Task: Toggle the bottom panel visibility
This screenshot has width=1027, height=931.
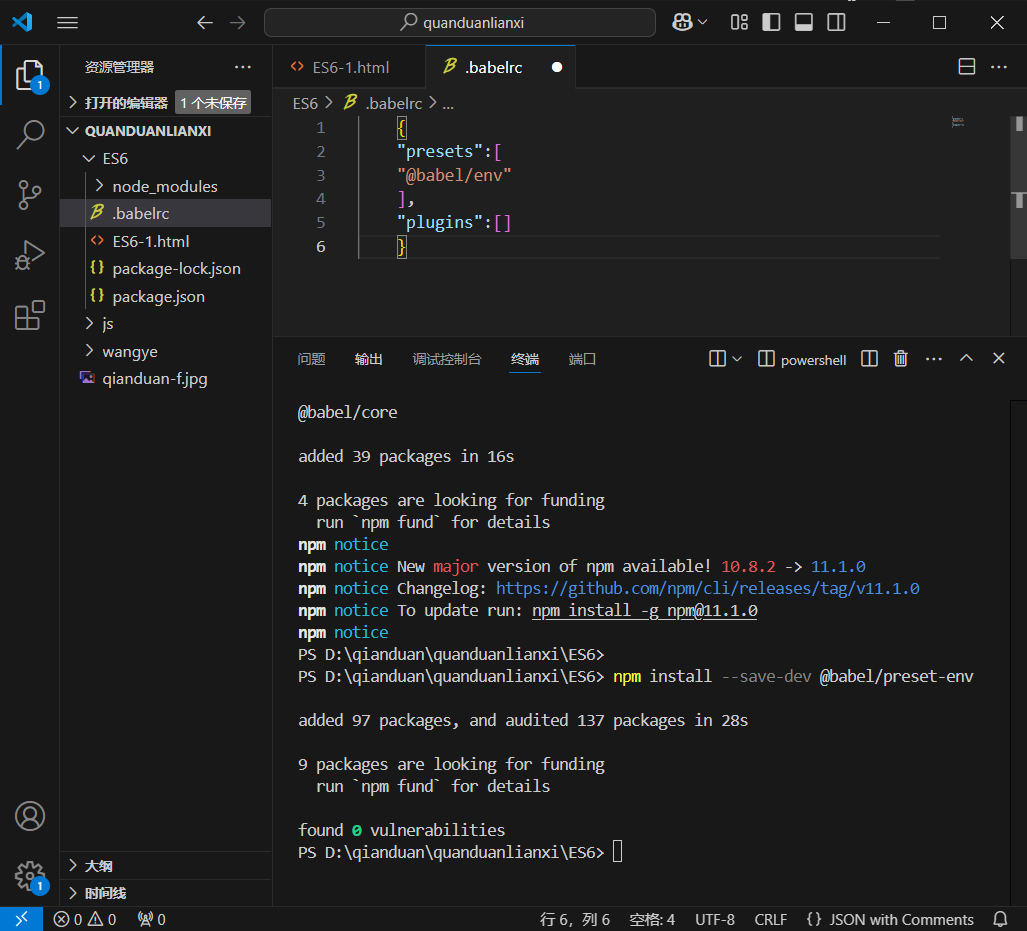Action: click(x=804, y=22)
